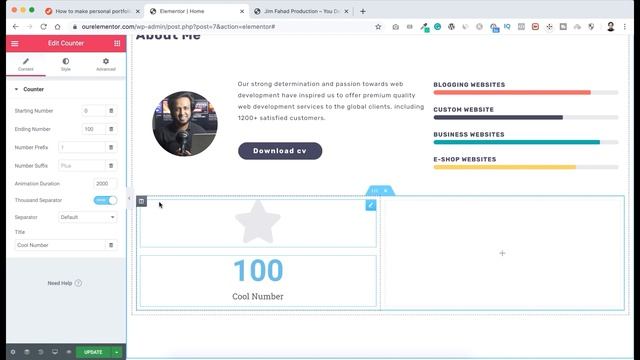The image size is (640, 360).
Task: Click the Number Prefix field
Action: (x=82, y=147)
